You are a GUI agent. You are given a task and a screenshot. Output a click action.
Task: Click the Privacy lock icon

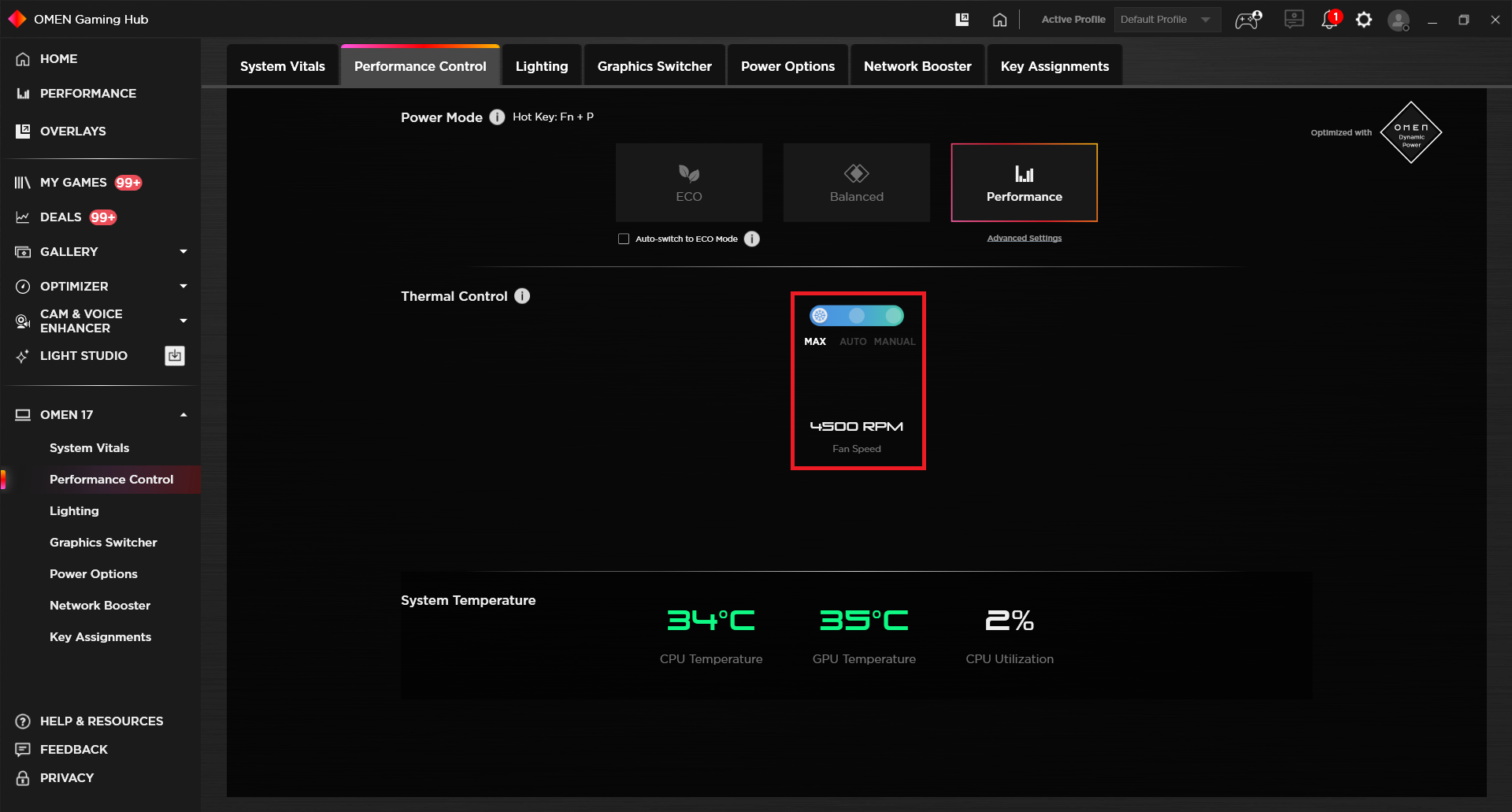click(23, 778)
